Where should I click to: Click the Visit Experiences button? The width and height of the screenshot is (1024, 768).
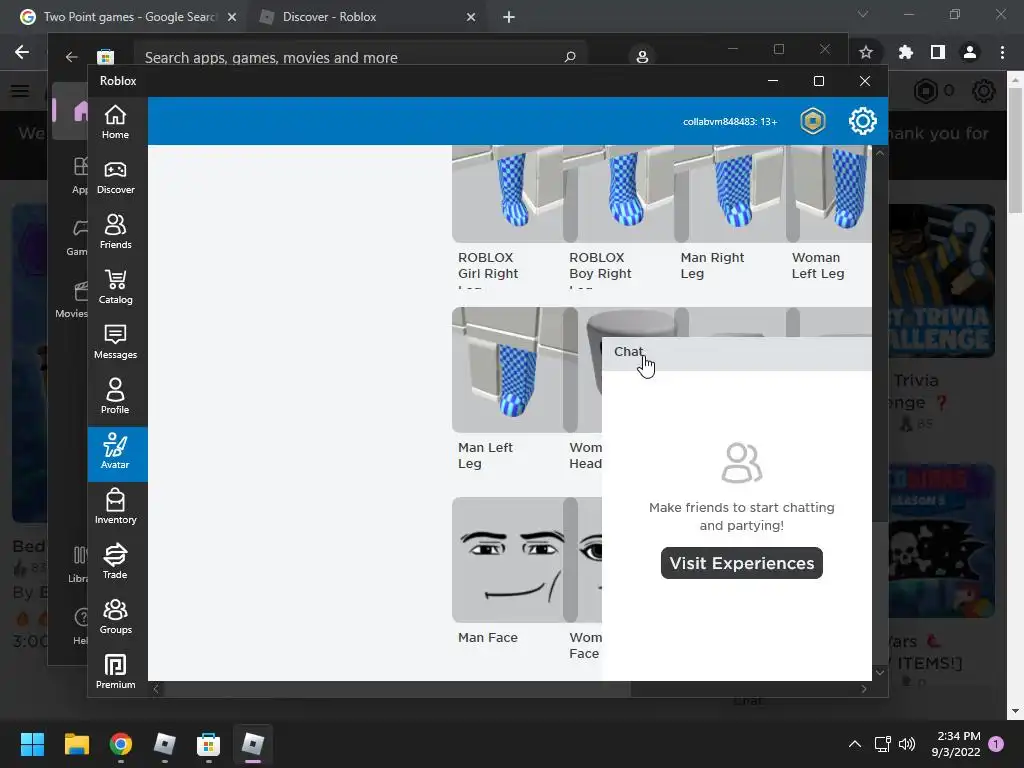[x=742, y=563]
